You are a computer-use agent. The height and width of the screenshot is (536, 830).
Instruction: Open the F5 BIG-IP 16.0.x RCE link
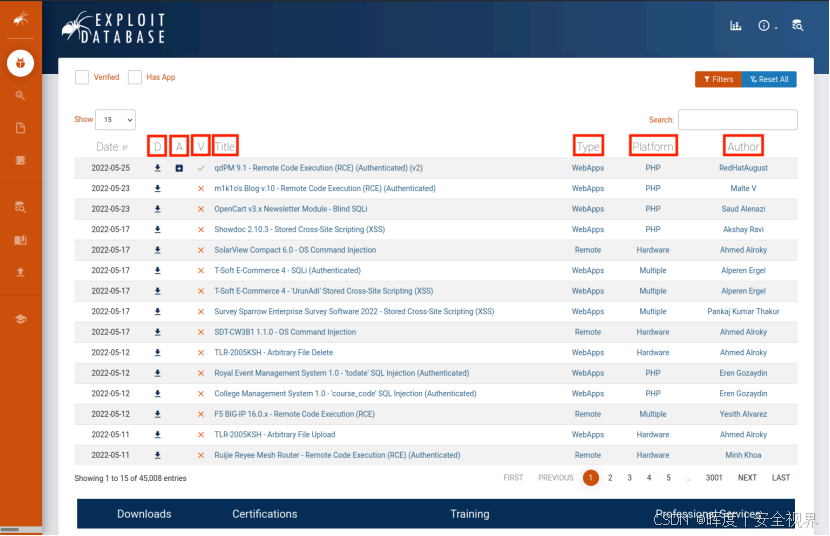[x=294, y=414]
